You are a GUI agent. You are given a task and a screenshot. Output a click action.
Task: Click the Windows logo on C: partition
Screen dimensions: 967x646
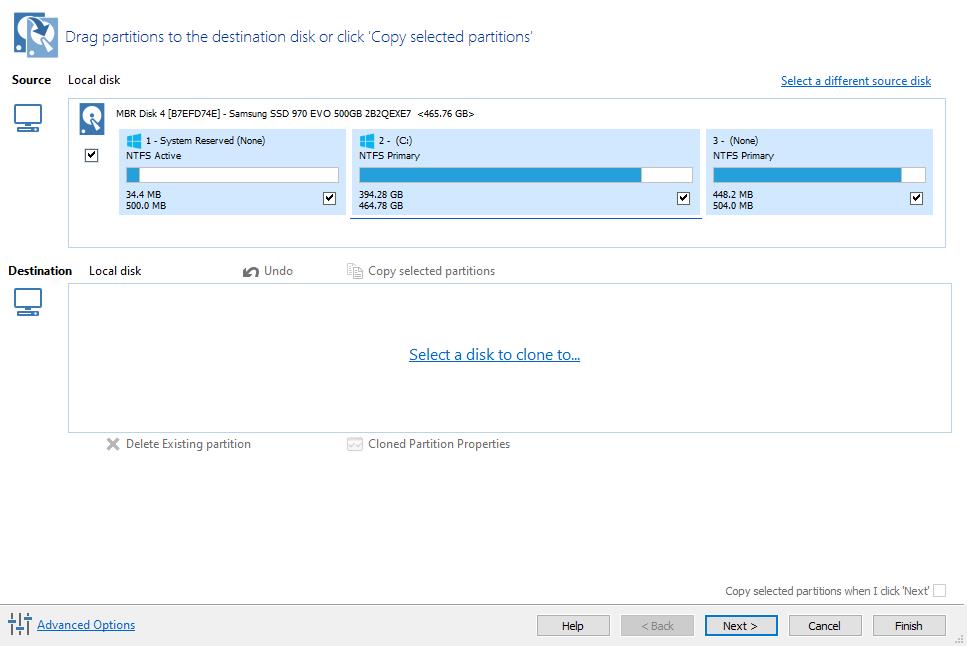point(367,141)
